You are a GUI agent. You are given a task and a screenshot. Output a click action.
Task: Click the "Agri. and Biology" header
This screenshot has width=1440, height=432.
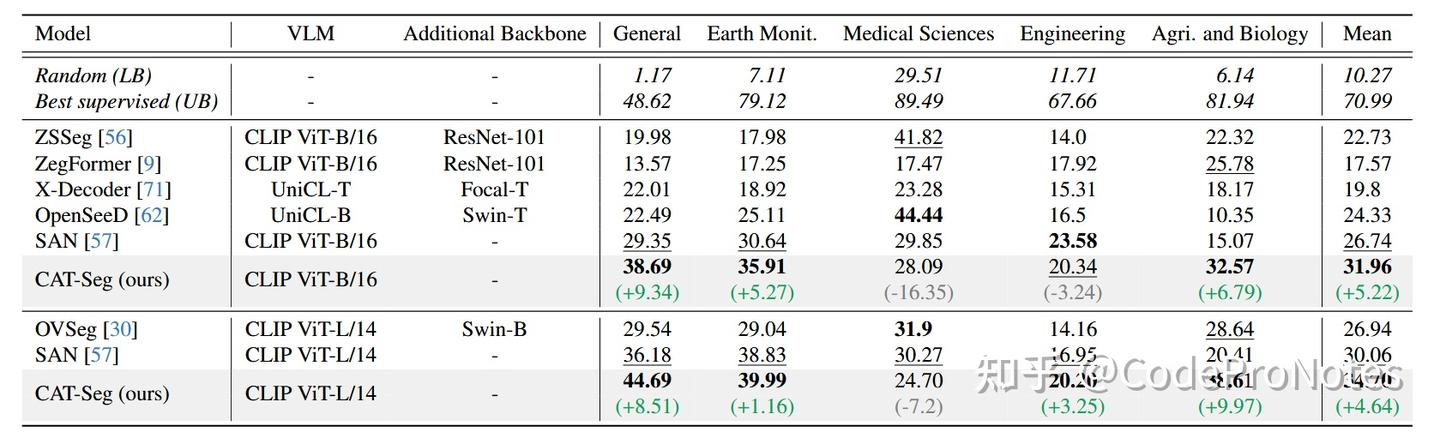click(1230, 34)
